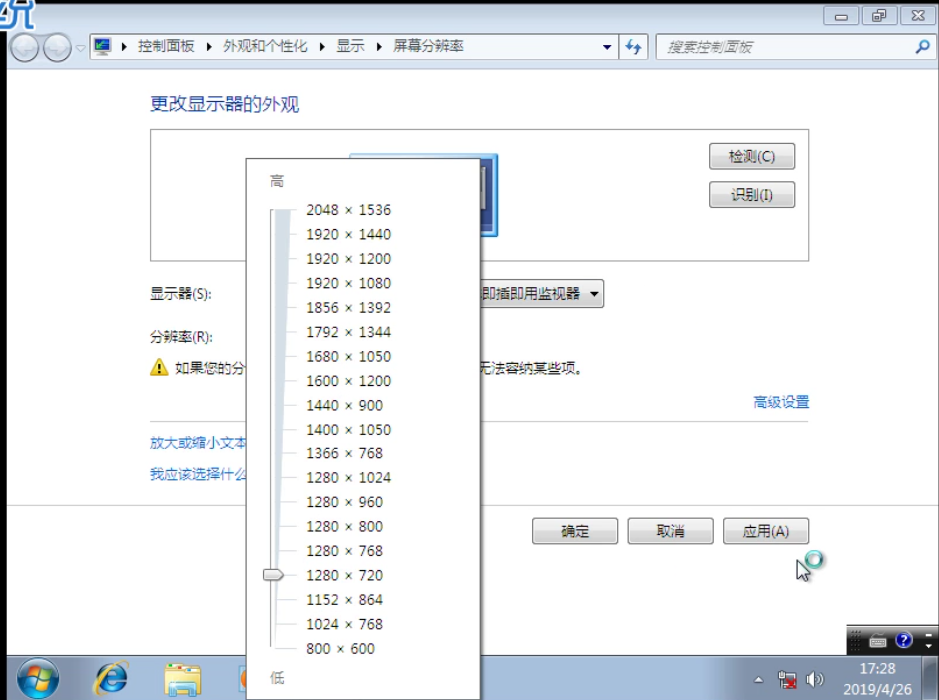939x700 pixels.
Task: Launch Internet Explorer from the taskbar
Action: (112, 678)
